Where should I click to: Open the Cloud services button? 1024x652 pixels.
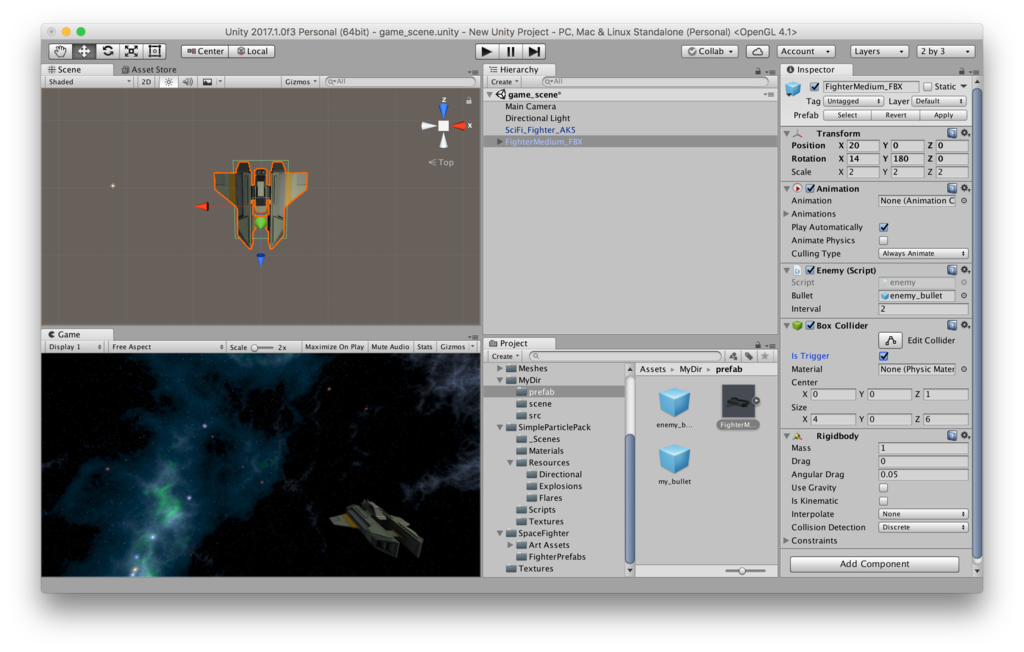pos(757,51)
